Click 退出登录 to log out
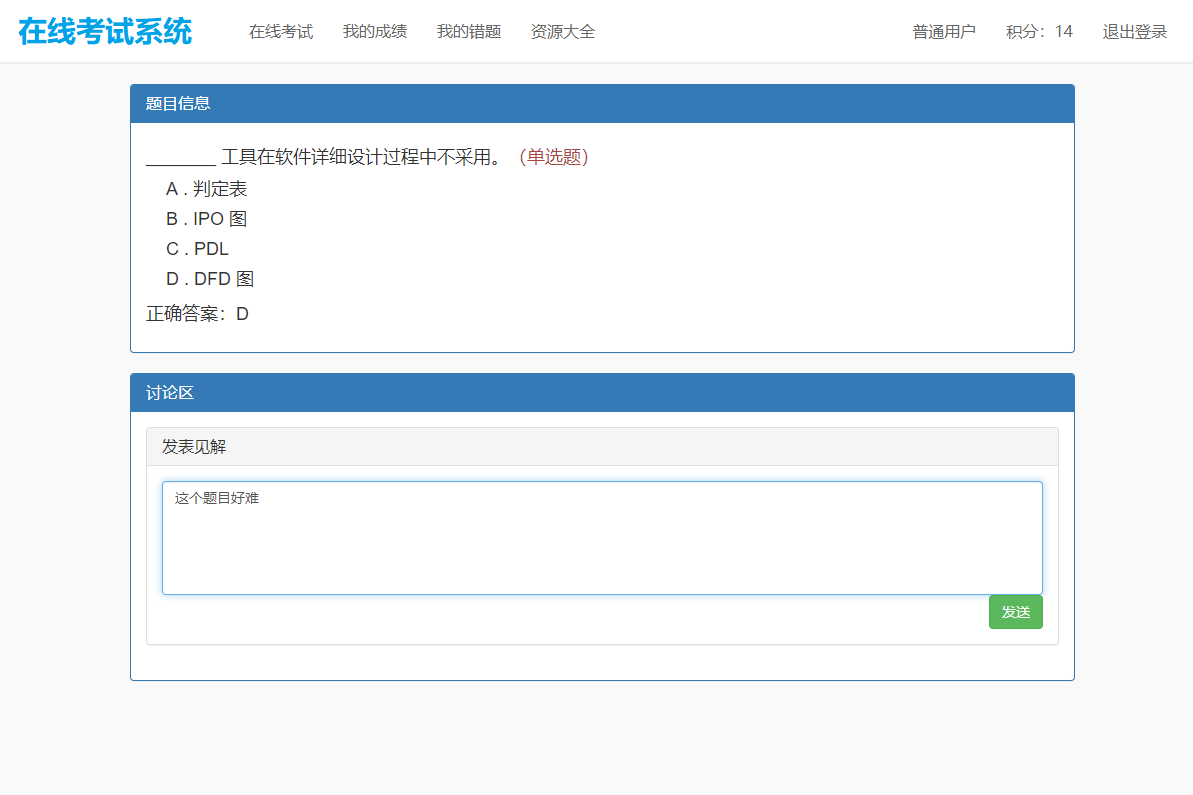The width and height of the screenshot is (1193, 795). pos(1134,32)
